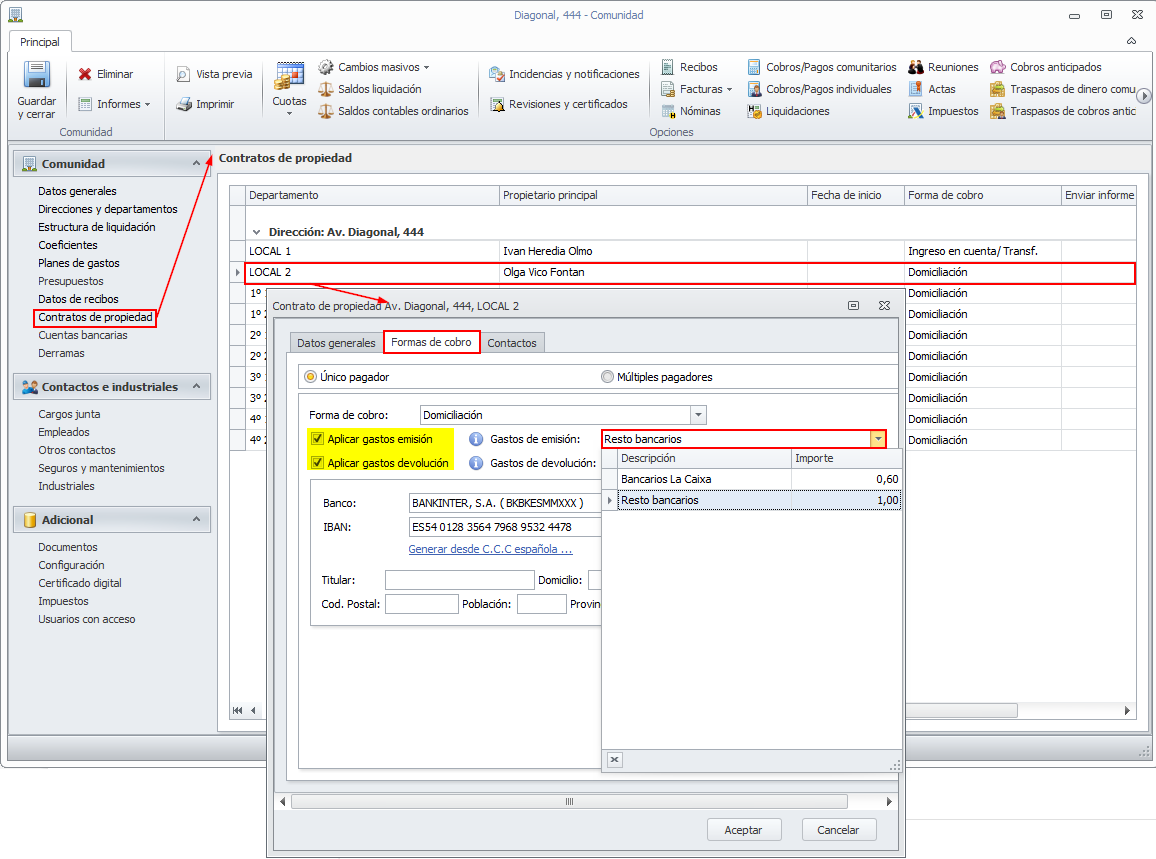1156x859 pixels.
Task: Switch to Datos generales tab
Action: (336, 343)
